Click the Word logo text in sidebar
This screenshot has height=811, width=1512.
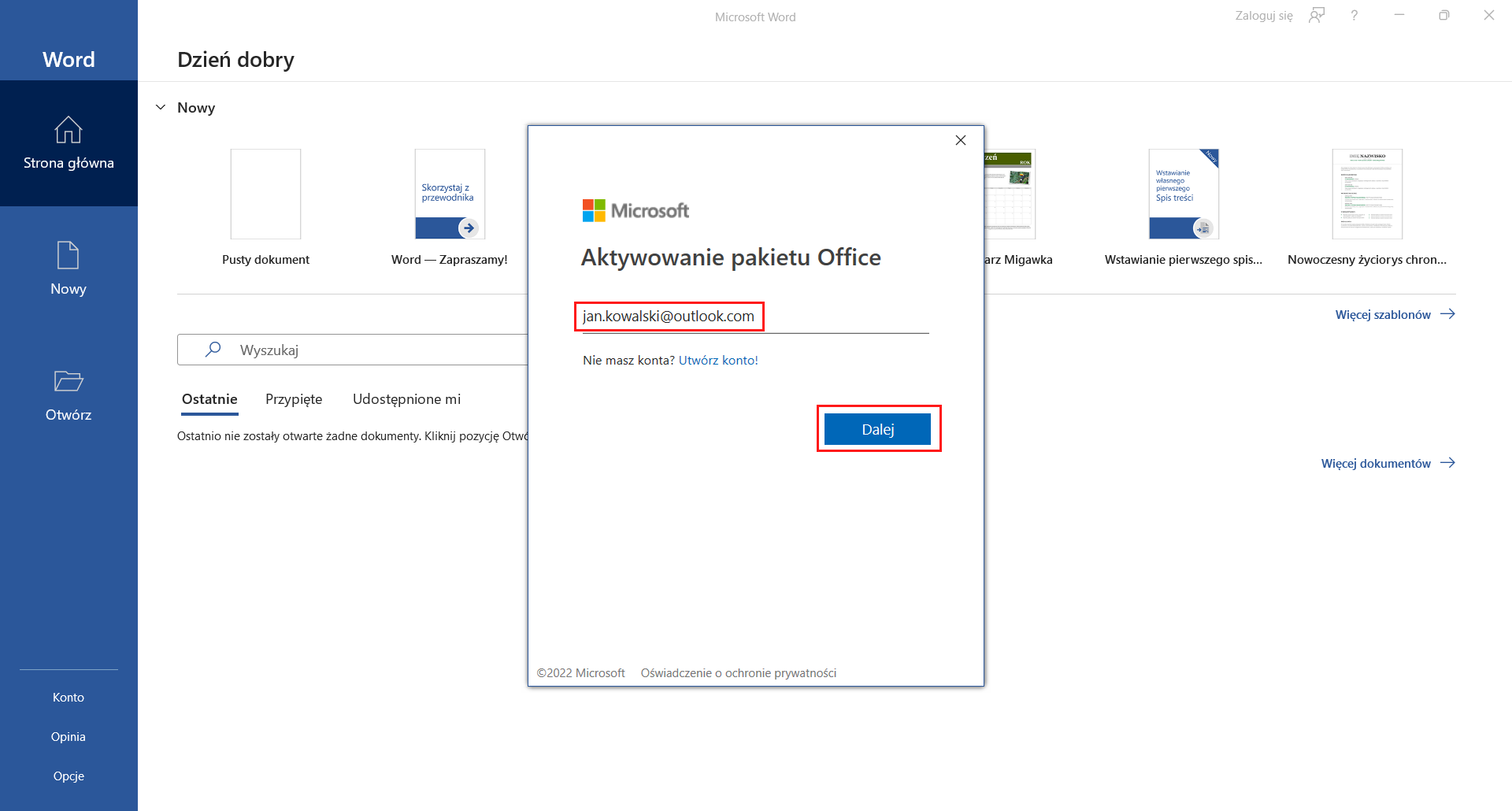(69, 60)
